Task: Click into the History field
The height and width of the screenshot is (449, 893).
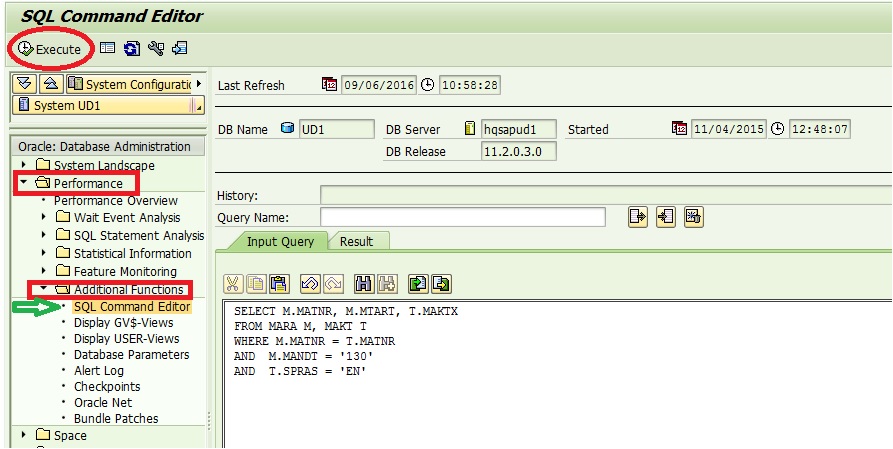Action: click(606, 195)
